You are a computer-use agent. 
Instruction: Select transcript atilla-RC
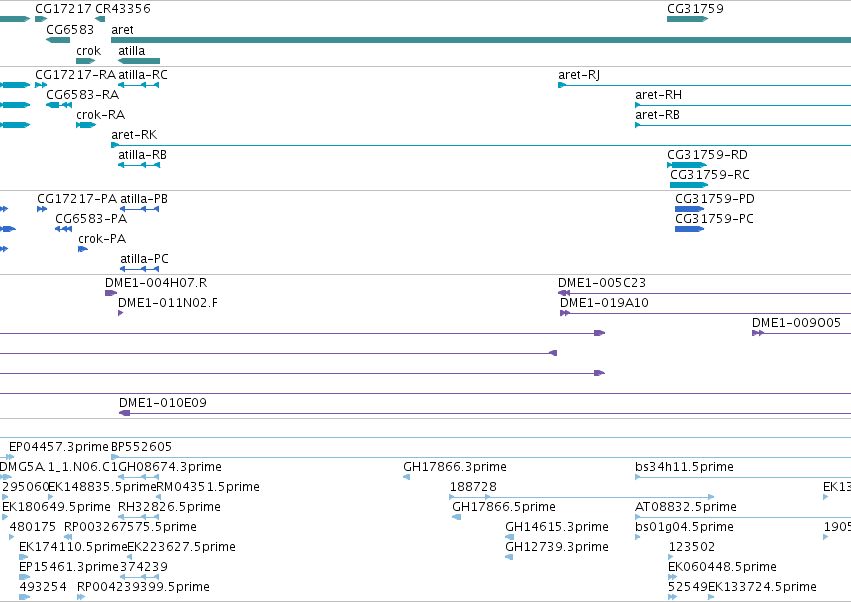[139, 85]
